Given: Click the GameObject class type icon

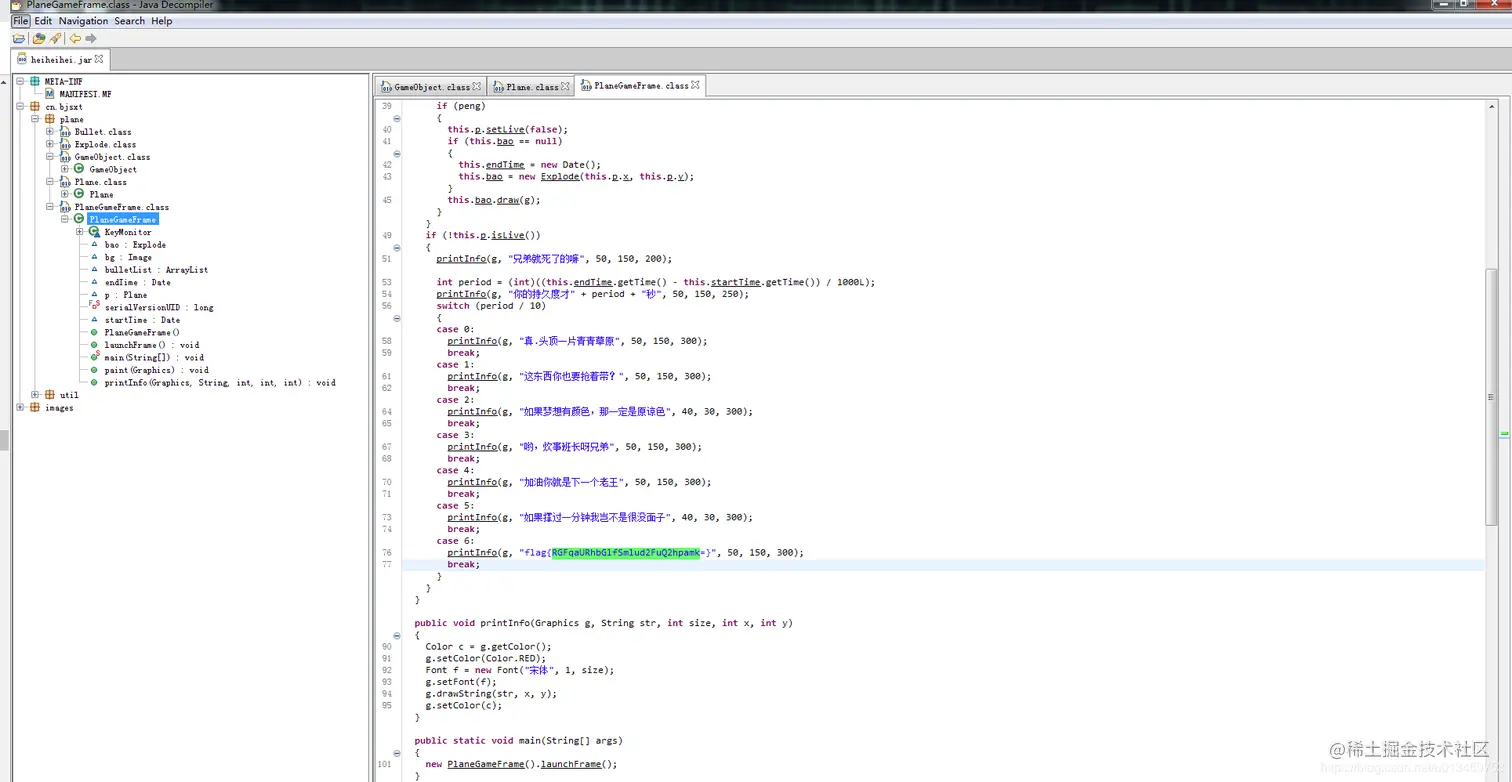Looking at the screenshot, I should pos(80,169).
